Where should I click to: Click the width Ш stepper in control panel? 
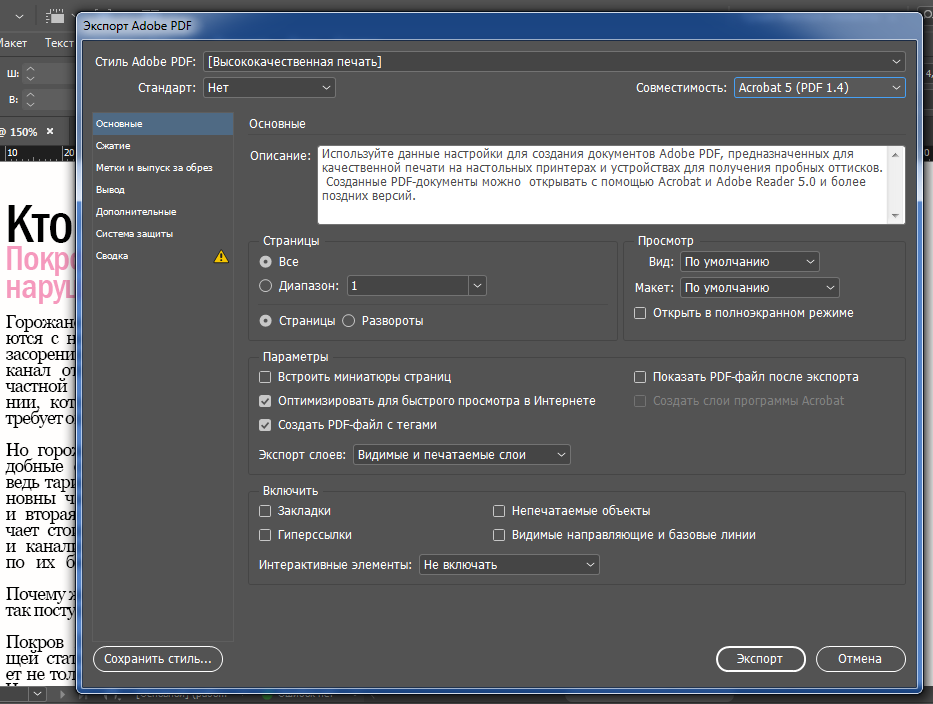[x=30, y=74]
